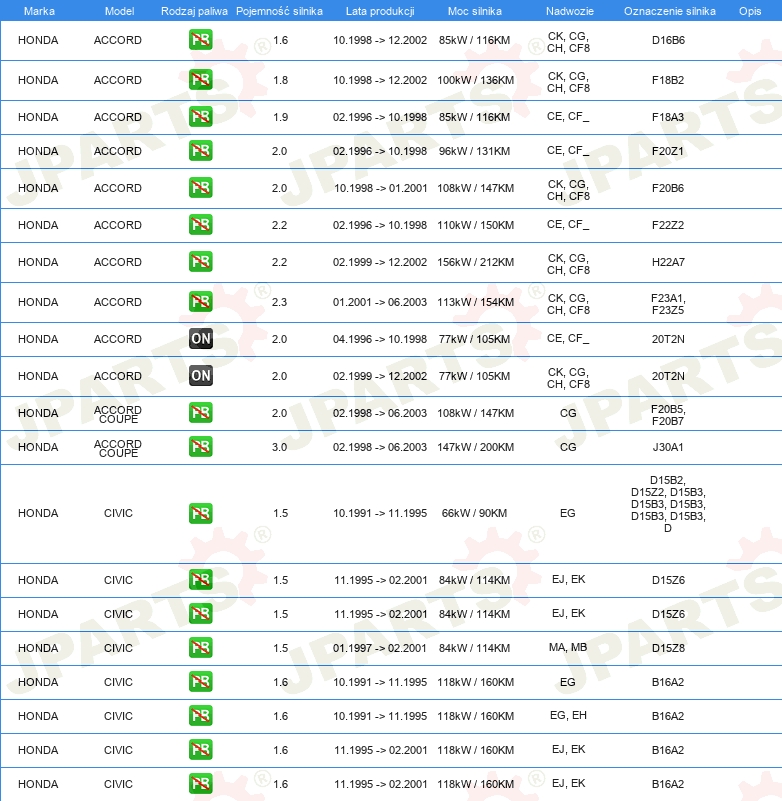
Task: Click the date range 04.1996 -> 10.1998
Action: tap(380, 339)
